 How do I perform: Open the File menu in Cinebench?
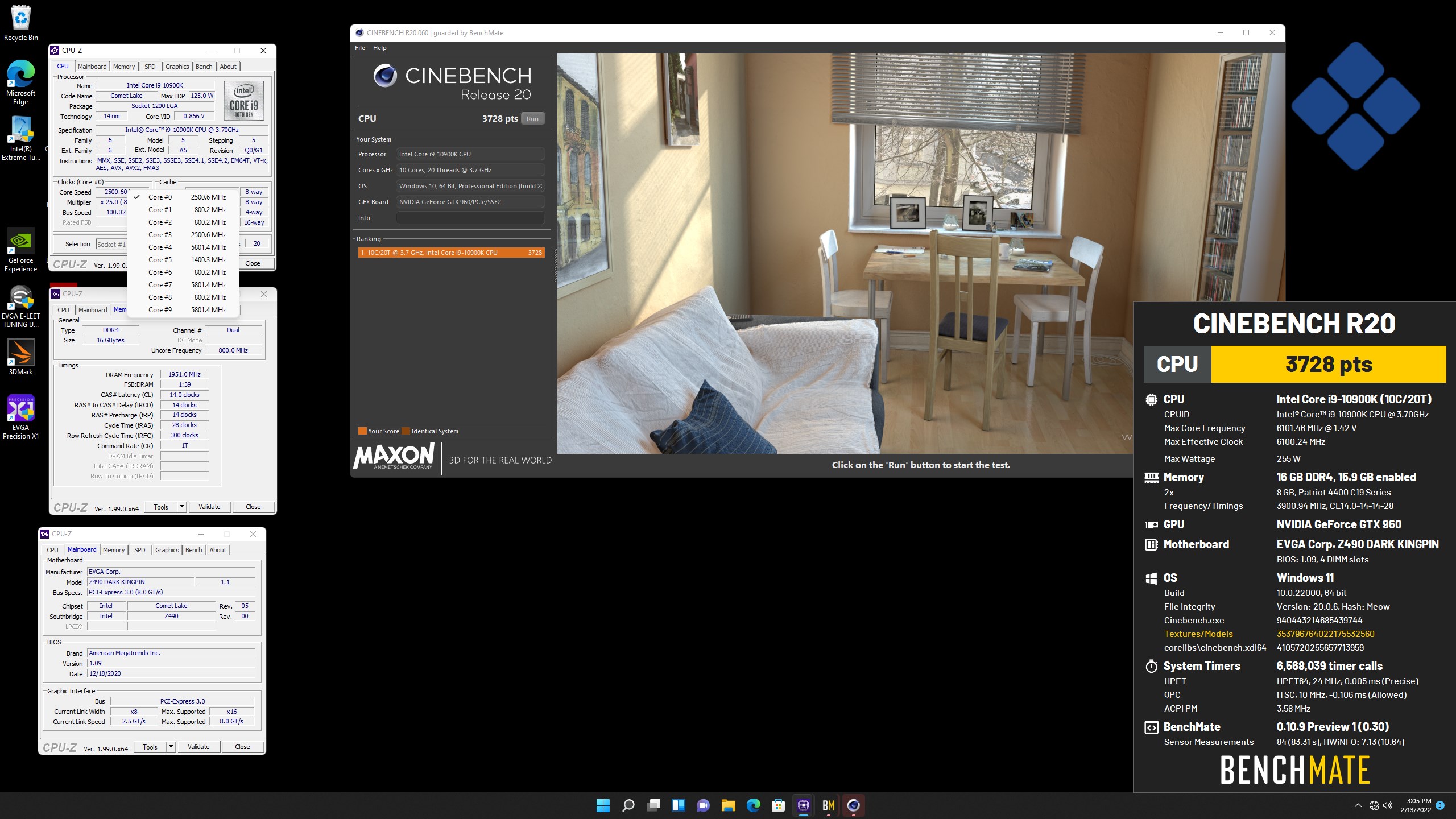click(x=360, y=48)
